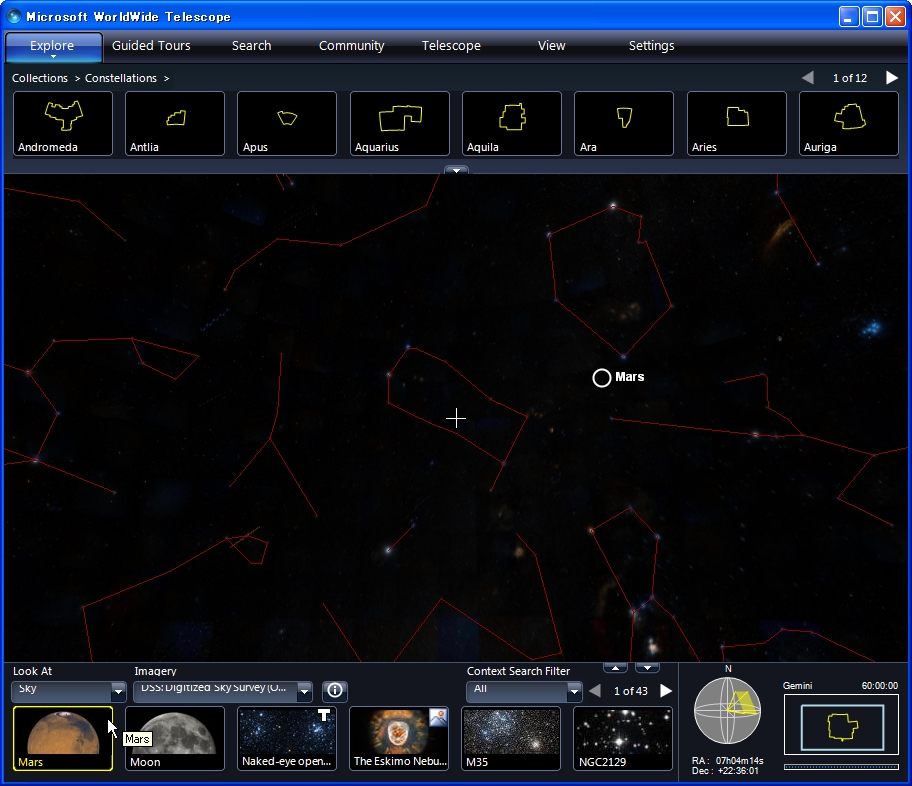The height and width of the screenshot is (786, 912).
Task: Select the NGC2129 thumbnail
Action: click(x=624, y=738)
